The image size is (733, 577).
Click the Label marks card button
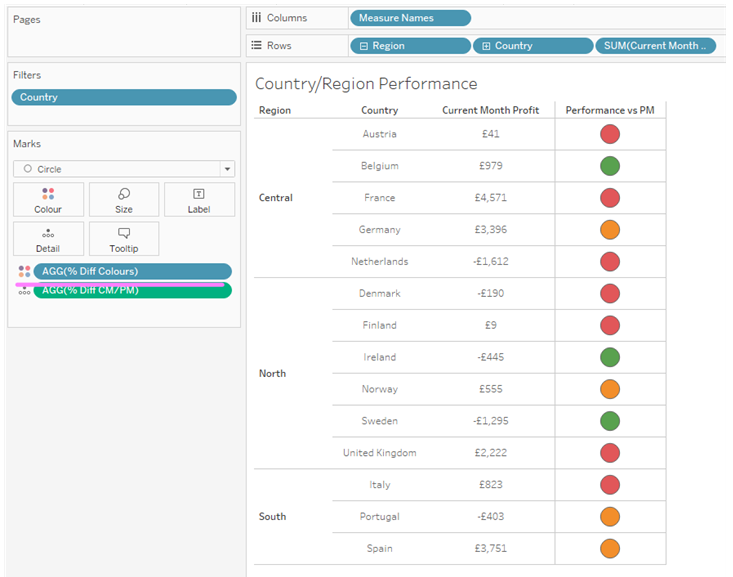click(199, 200)
